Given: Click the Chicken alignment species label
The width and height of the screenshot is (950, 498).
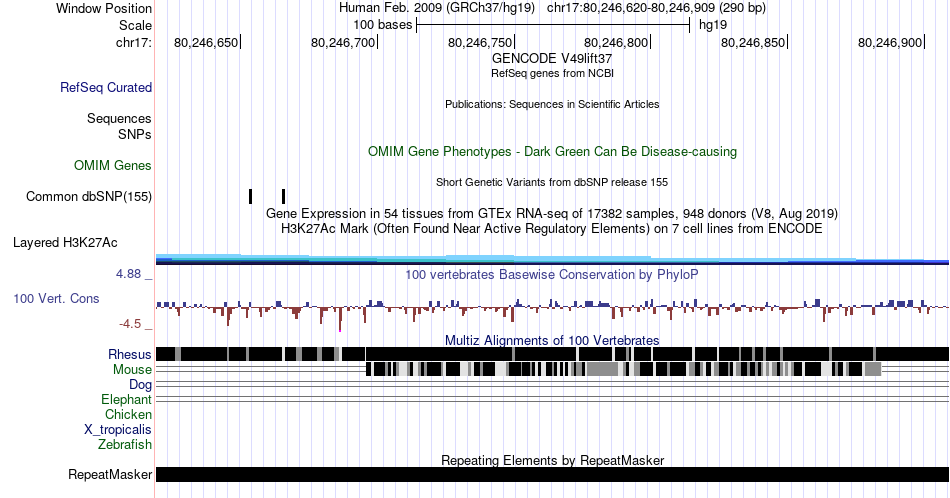Looking at the screenshot, I should point(128,414).
